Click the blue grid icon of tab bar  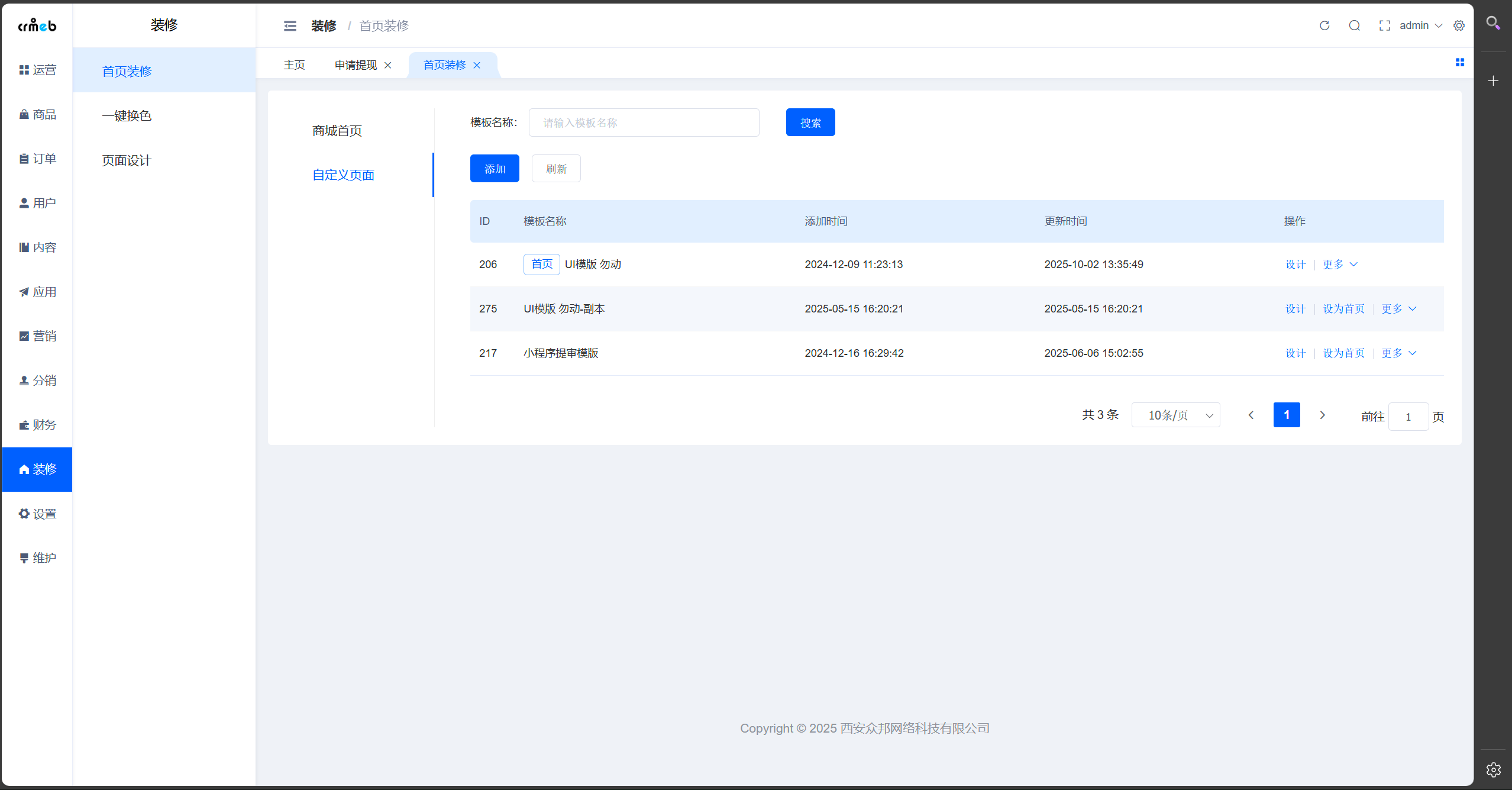pos(1460,63)
